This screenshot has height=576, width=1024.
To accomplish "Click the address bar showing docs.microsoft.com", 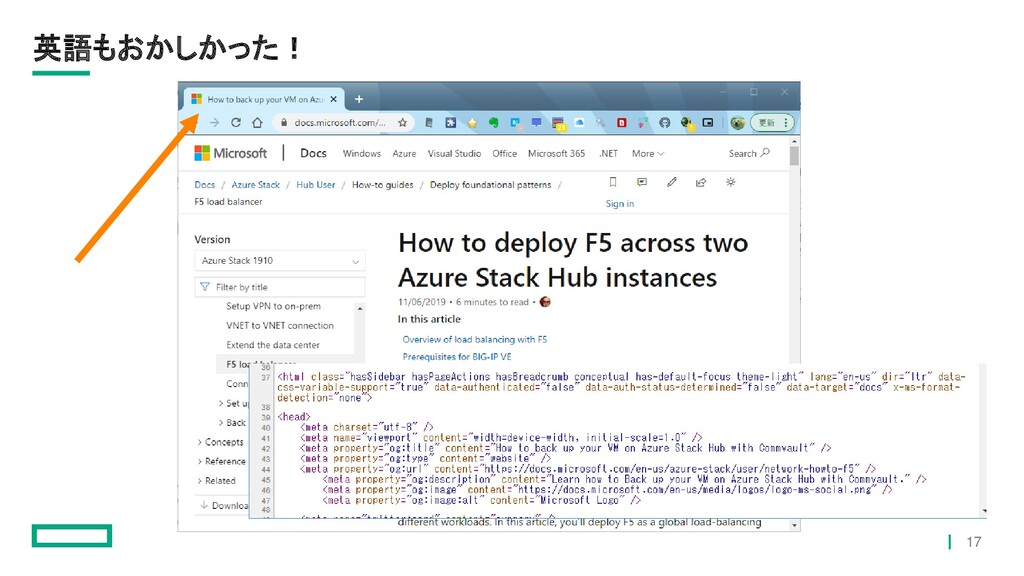I will tap(340, 122).
